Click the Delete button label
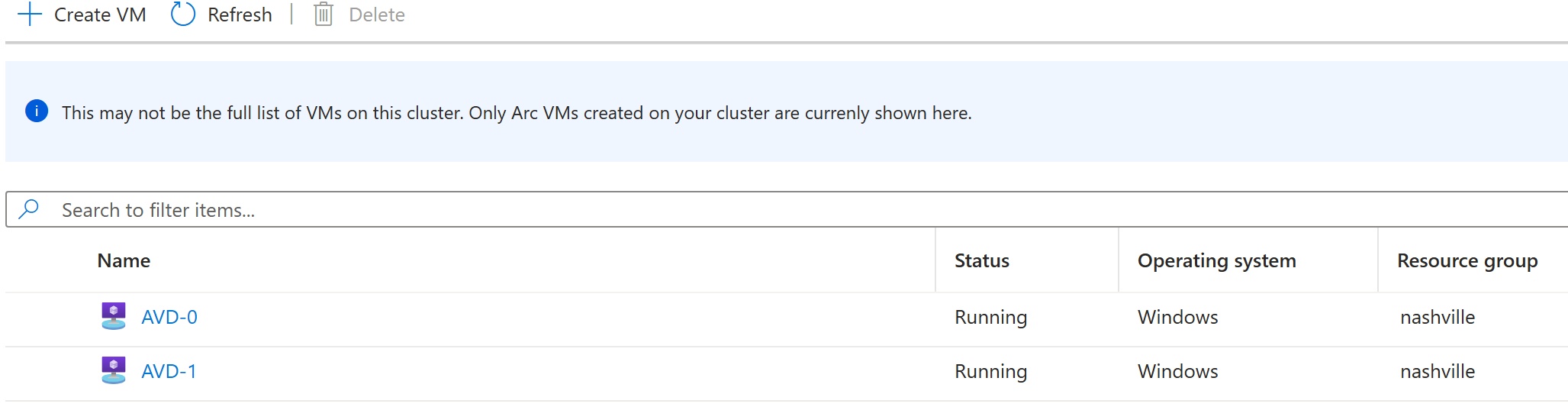 click(377, 15)
